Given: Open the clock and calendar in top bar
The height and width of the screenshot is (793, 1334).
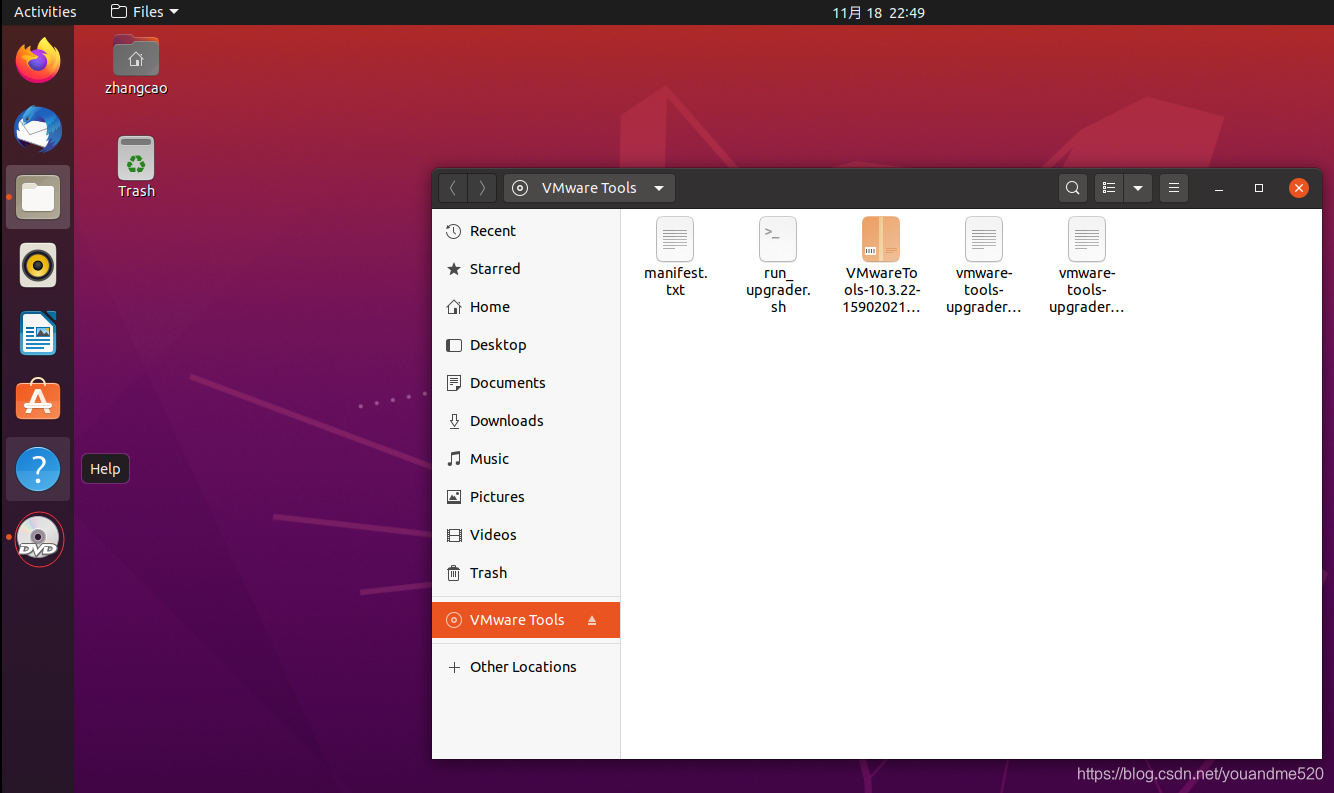Looking at the screenshot, I should [x=878, y=12].
